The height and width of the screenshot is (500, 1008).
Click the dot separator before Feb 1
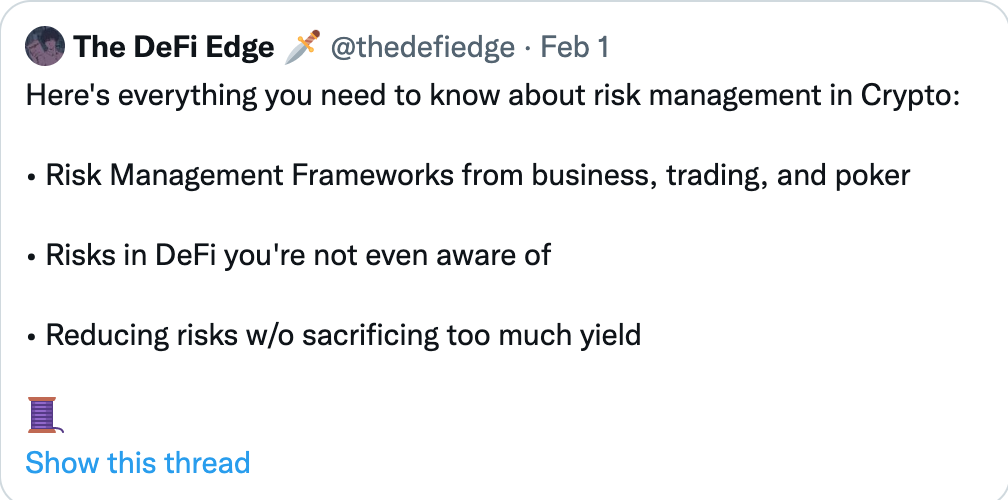pos(527,48)
